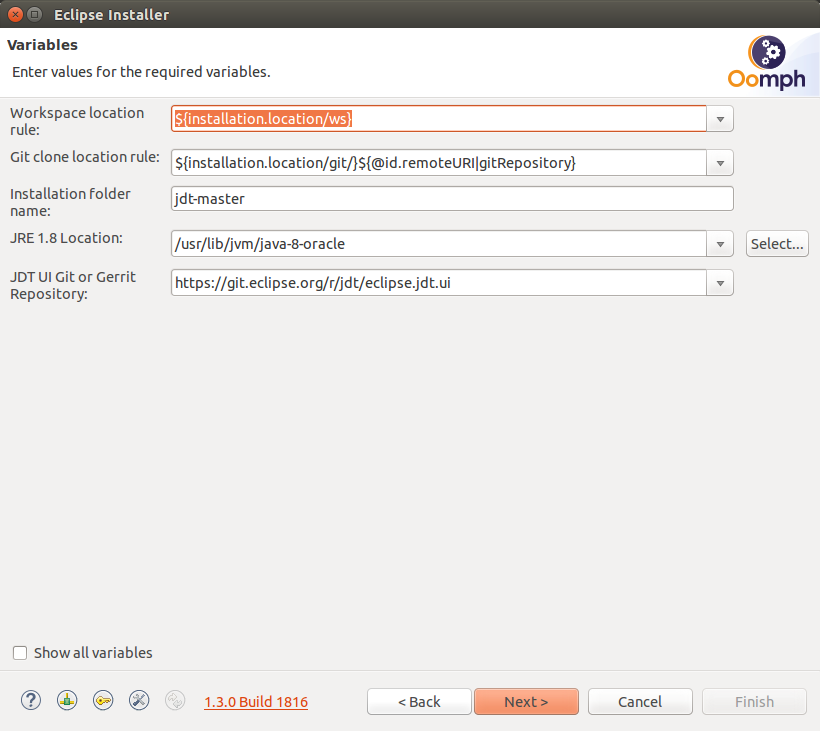
Task: Close the Eclipse Installer window
Action: [x=16, y=14]
